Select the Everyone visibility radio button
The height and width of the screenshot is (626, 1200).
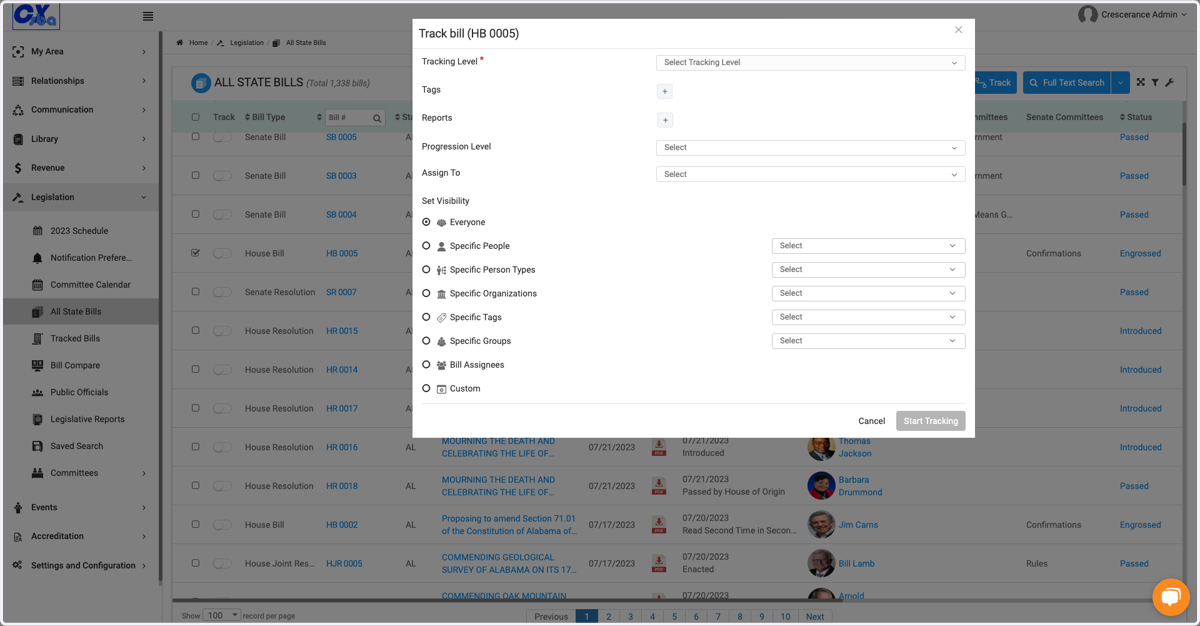427,222
